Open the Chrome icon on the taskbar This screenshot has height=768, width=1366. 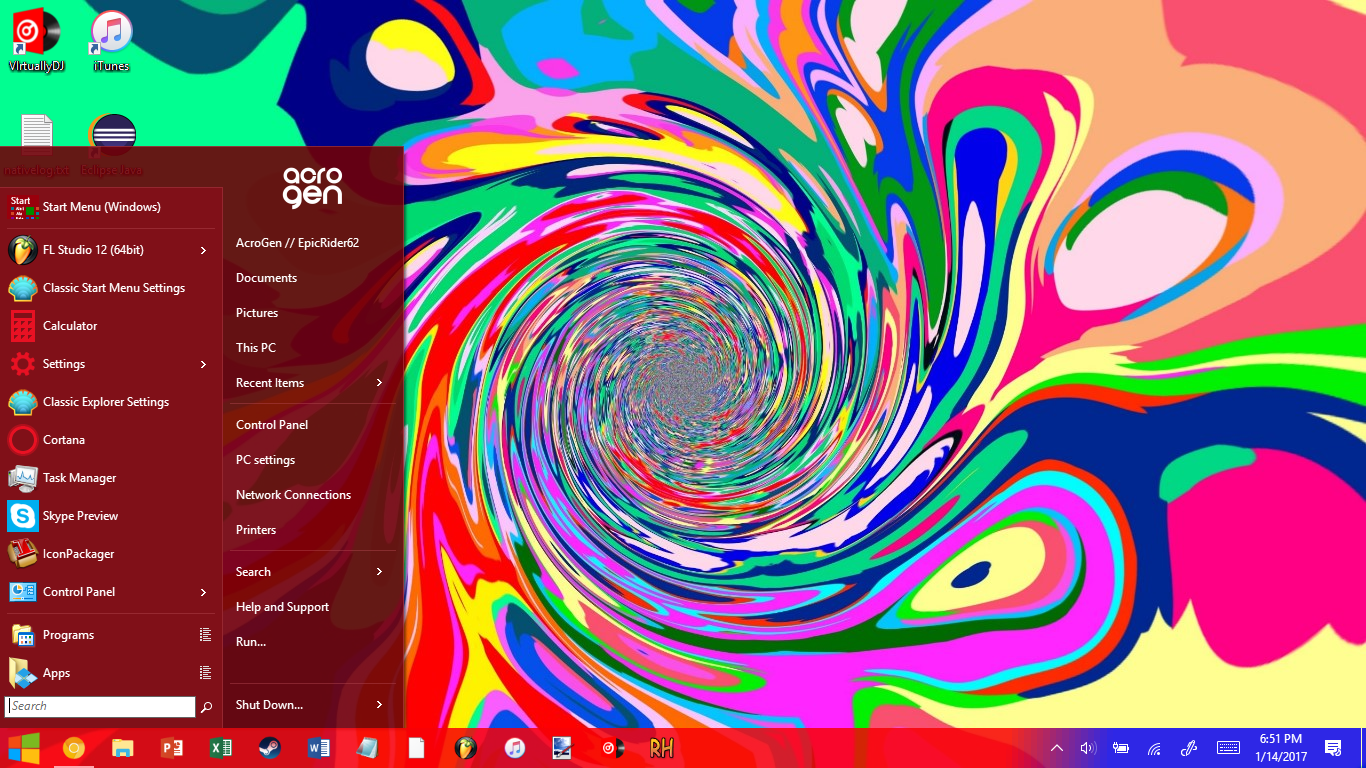[73, 748]
